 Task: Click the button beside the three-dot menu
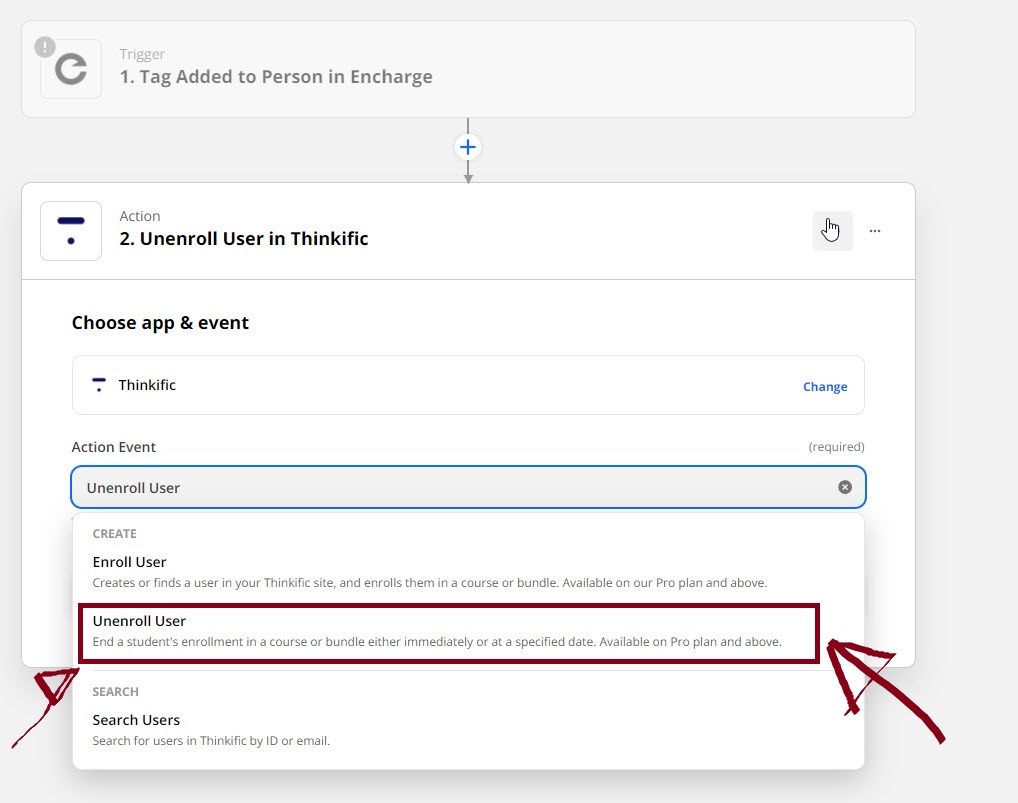tap(832, 231)
